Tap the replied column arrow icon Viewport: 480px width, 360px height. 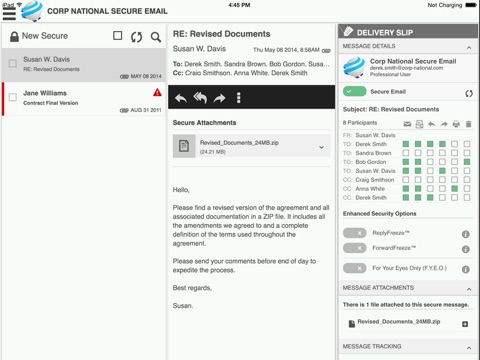tap(432, 124)
